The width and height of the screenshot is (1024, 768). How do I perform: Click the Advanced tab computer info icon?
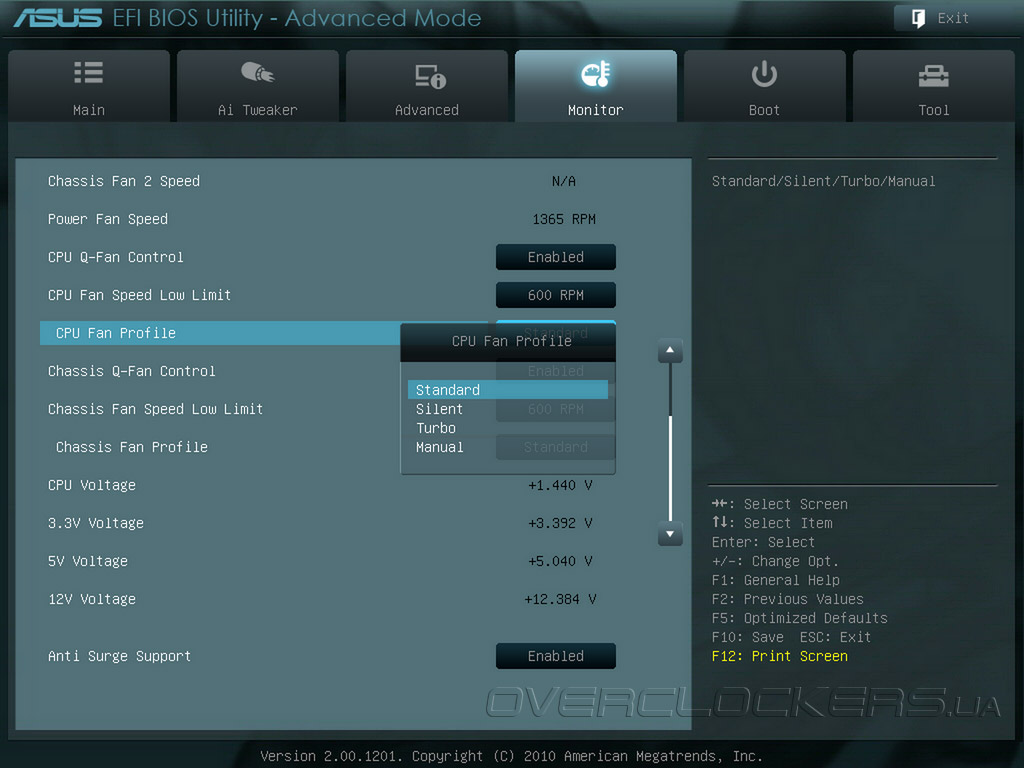pos(430,76)
